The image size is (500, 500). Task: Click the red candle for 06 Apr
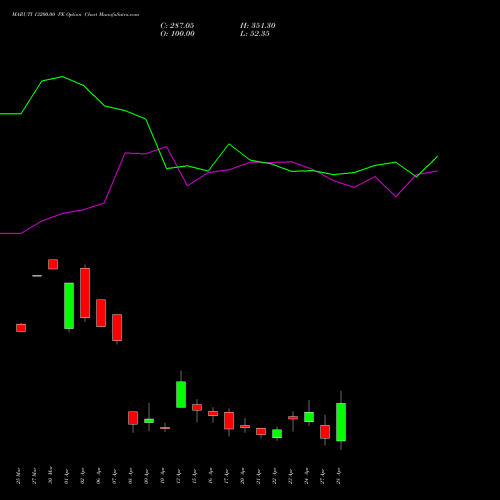point(101,313)
